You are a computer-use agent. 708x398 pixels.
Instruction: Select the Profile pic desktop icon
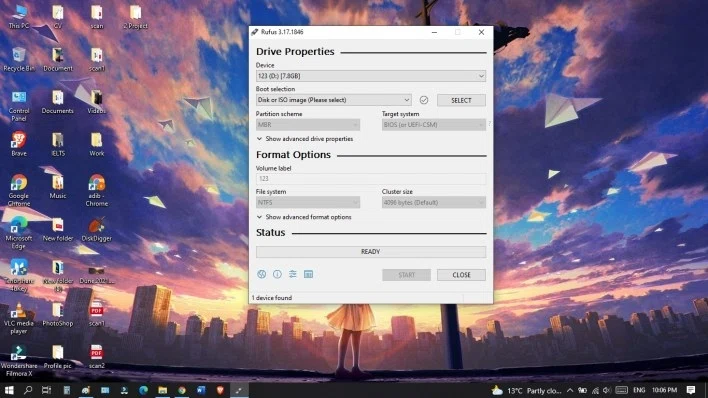[x=57, y=357]
